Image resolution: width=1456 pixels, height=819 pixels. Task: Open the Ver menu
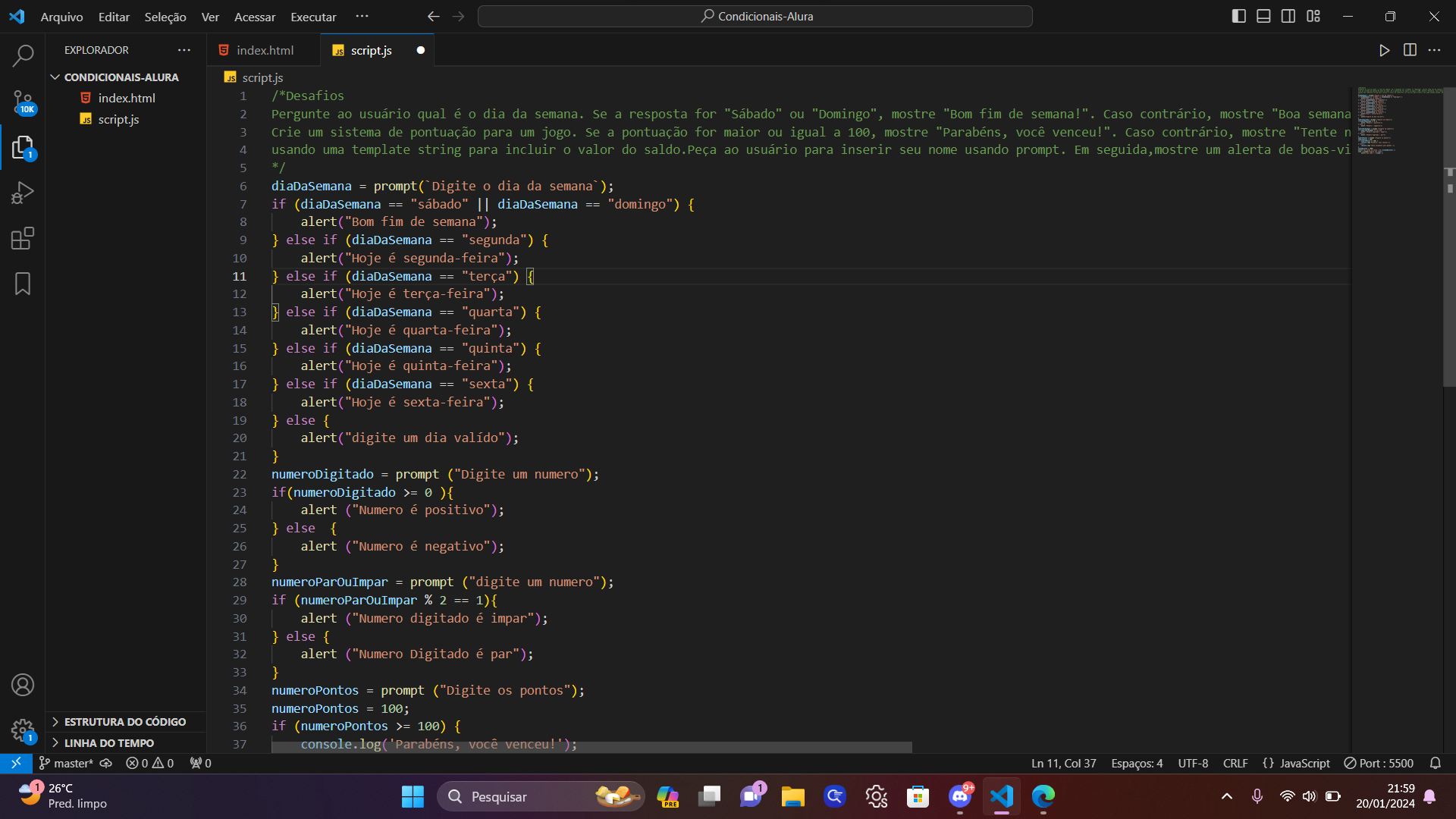[x=210, y=17]
